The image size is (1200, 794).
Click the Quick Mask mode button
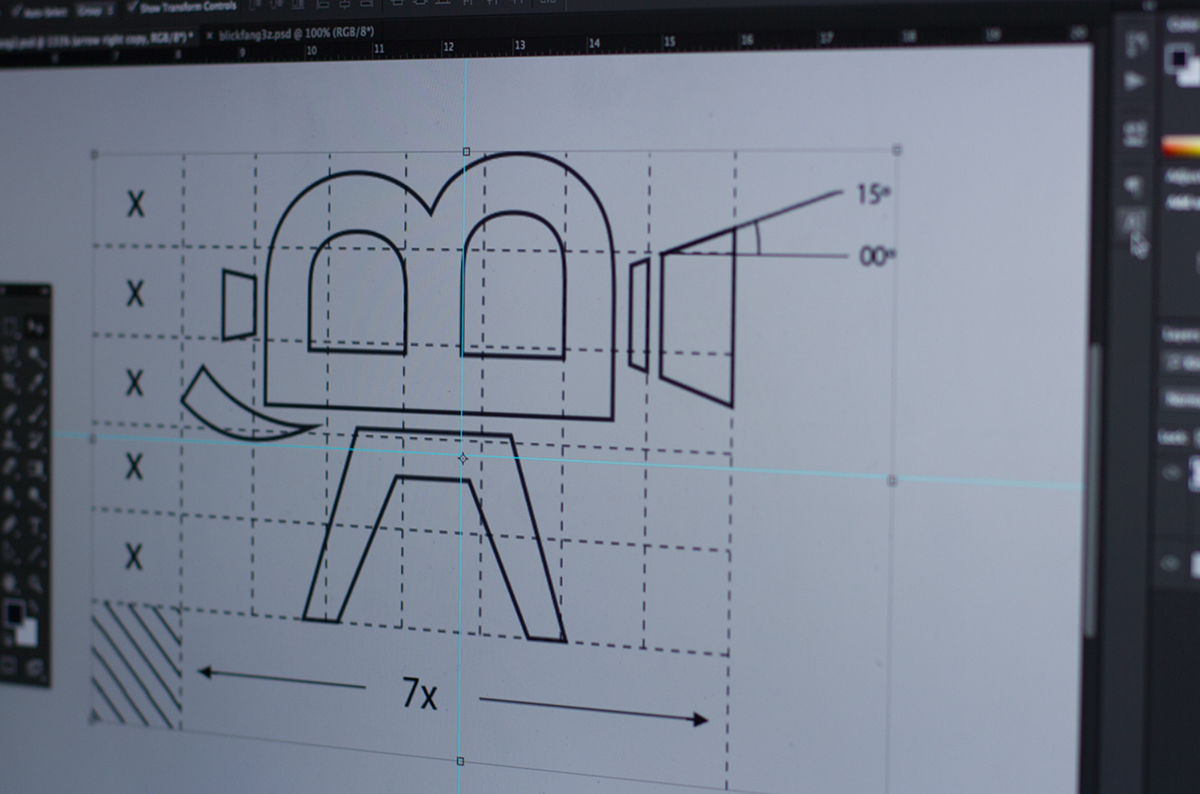coord(10,664)
